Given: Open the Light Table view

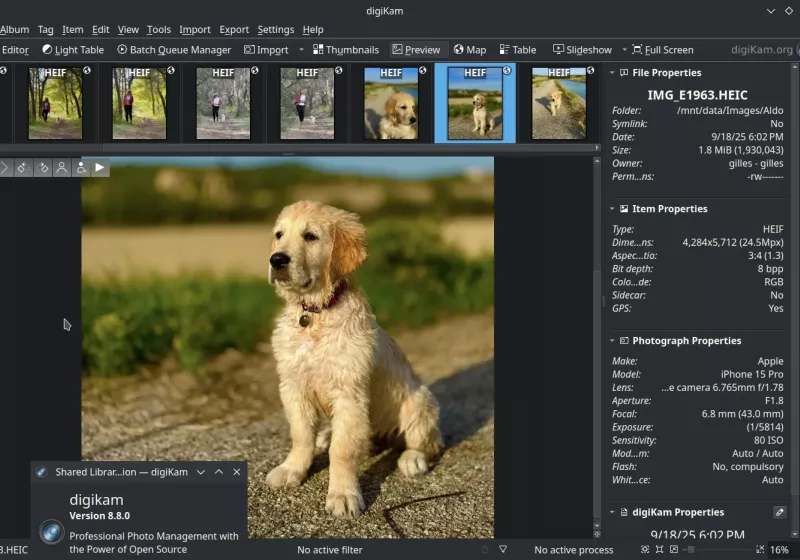Looking at the screenshot, I should (x=73, y=50).
